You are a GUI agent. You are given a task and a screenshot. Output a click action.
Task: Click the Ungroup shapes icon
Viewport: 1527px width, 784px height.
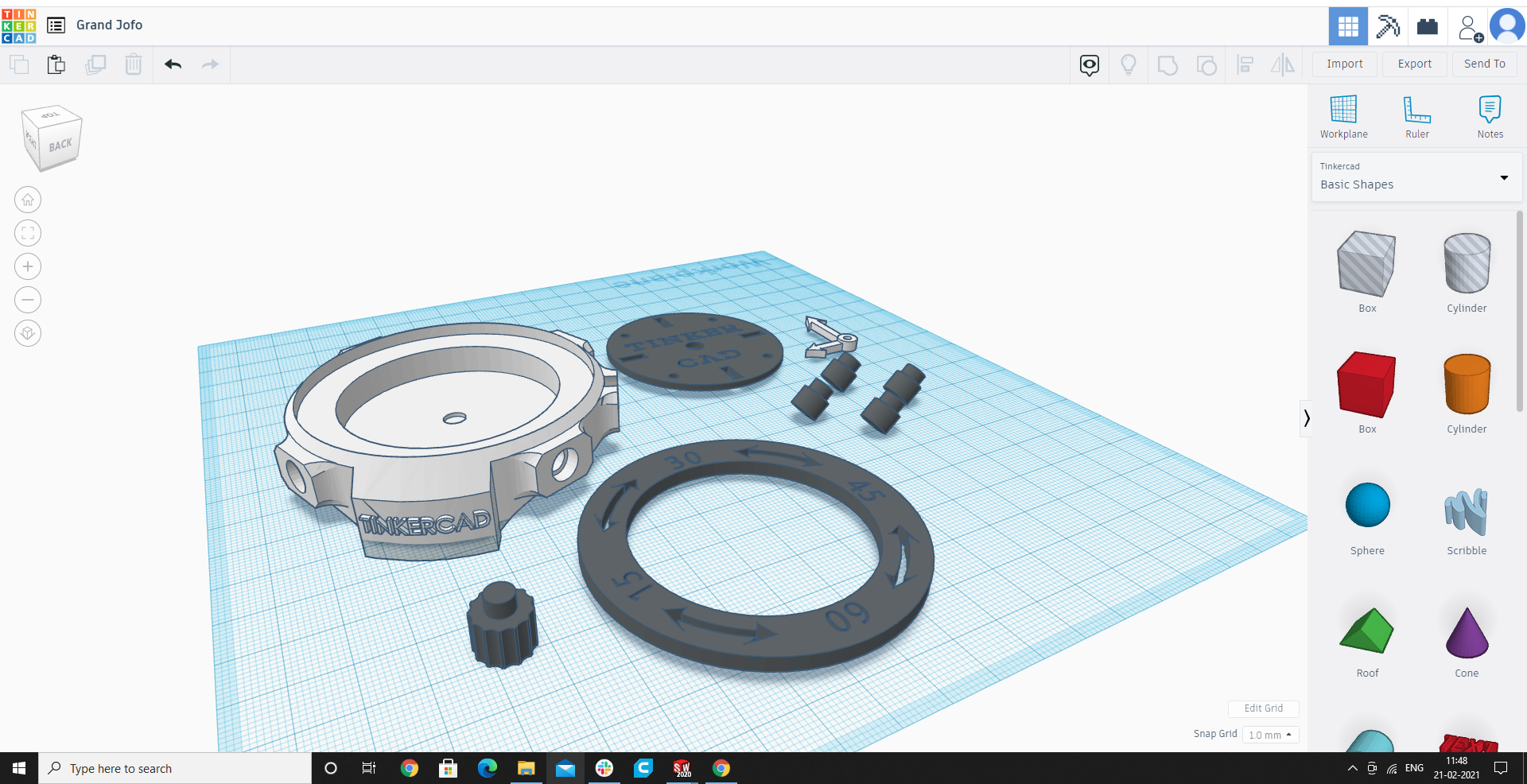tap(1206, 65)
